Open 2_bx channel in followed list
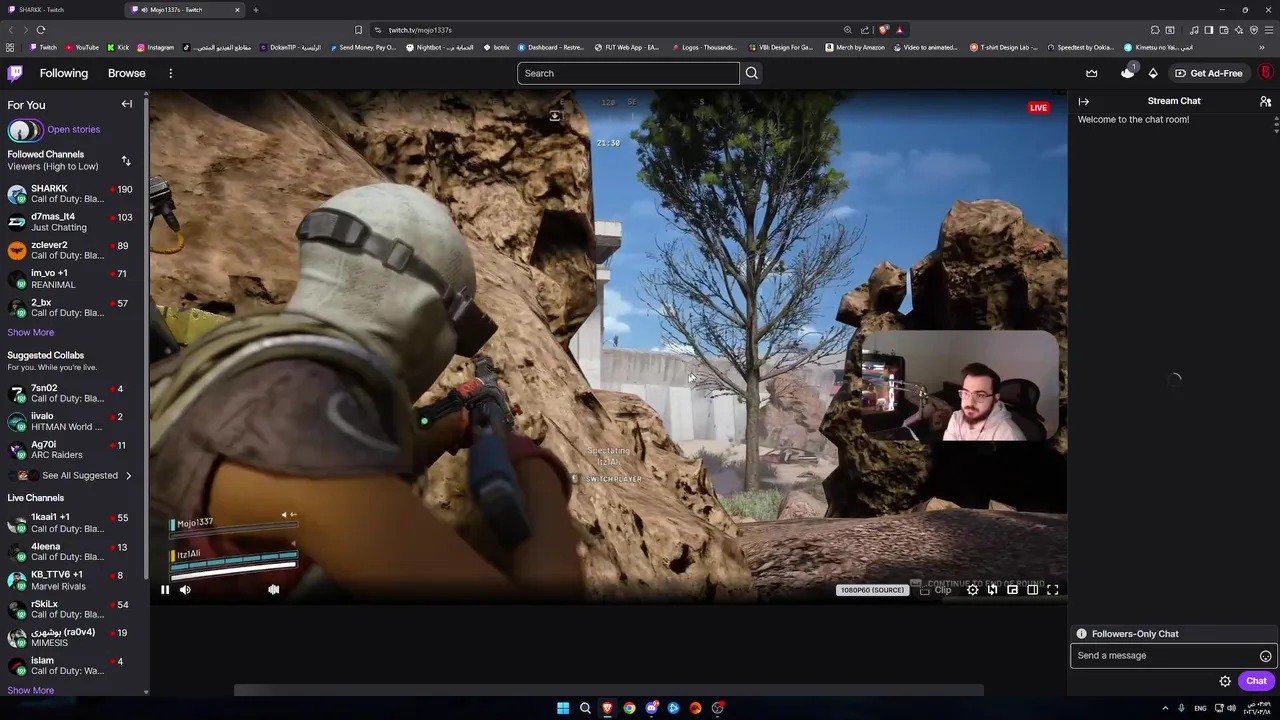 click(x=72, y=308)
